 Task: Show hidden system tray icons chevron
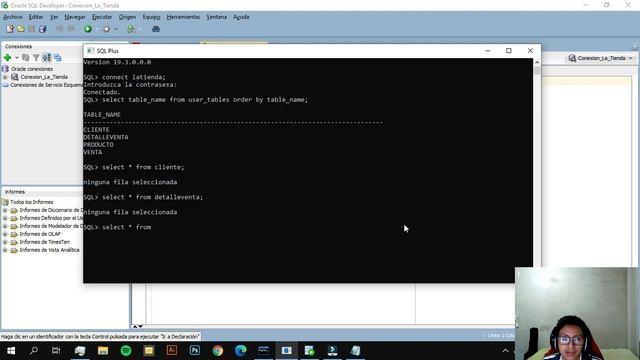505,351
